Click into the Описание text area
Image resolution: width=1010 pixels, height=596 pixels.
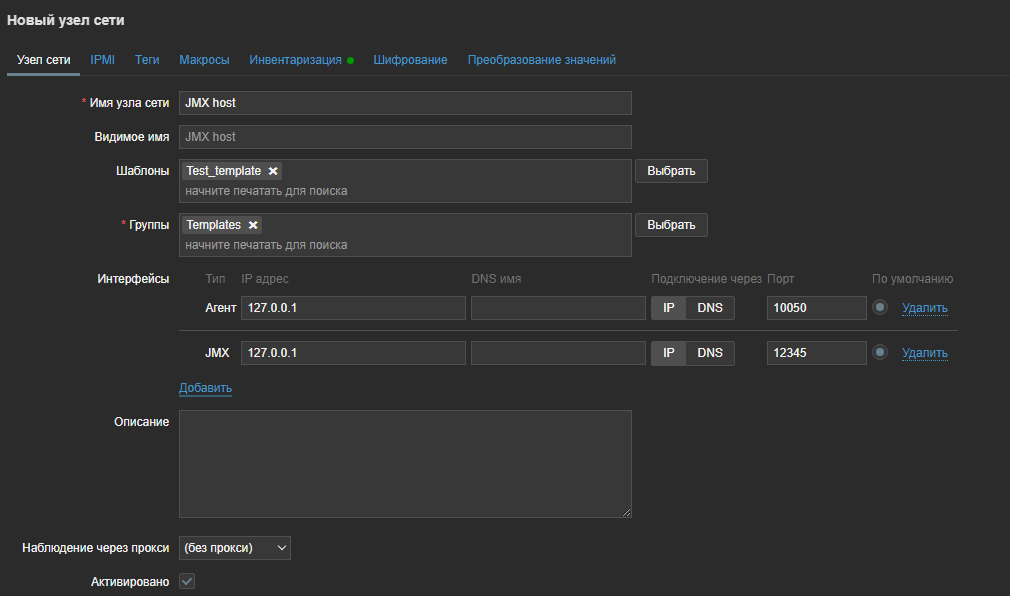click(405, 463)
